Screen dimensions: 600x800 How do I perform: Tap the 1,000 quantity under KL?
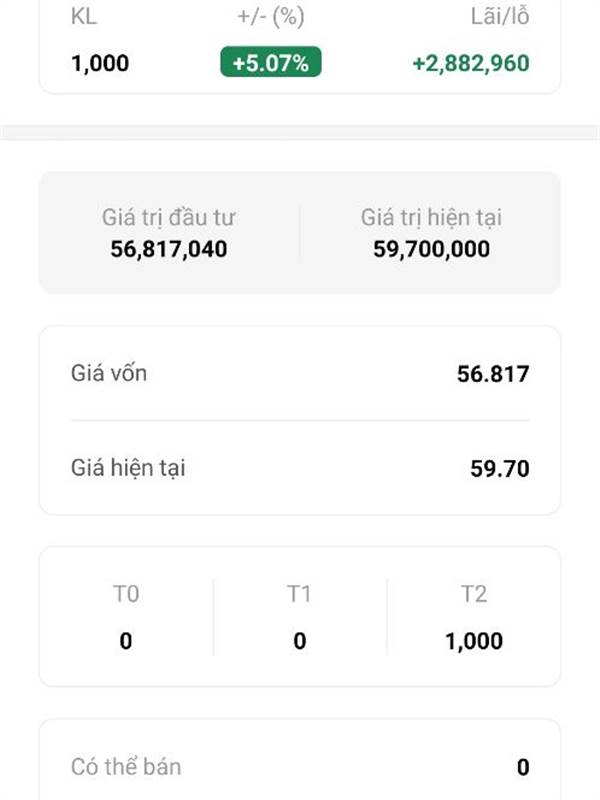point(100,63)
